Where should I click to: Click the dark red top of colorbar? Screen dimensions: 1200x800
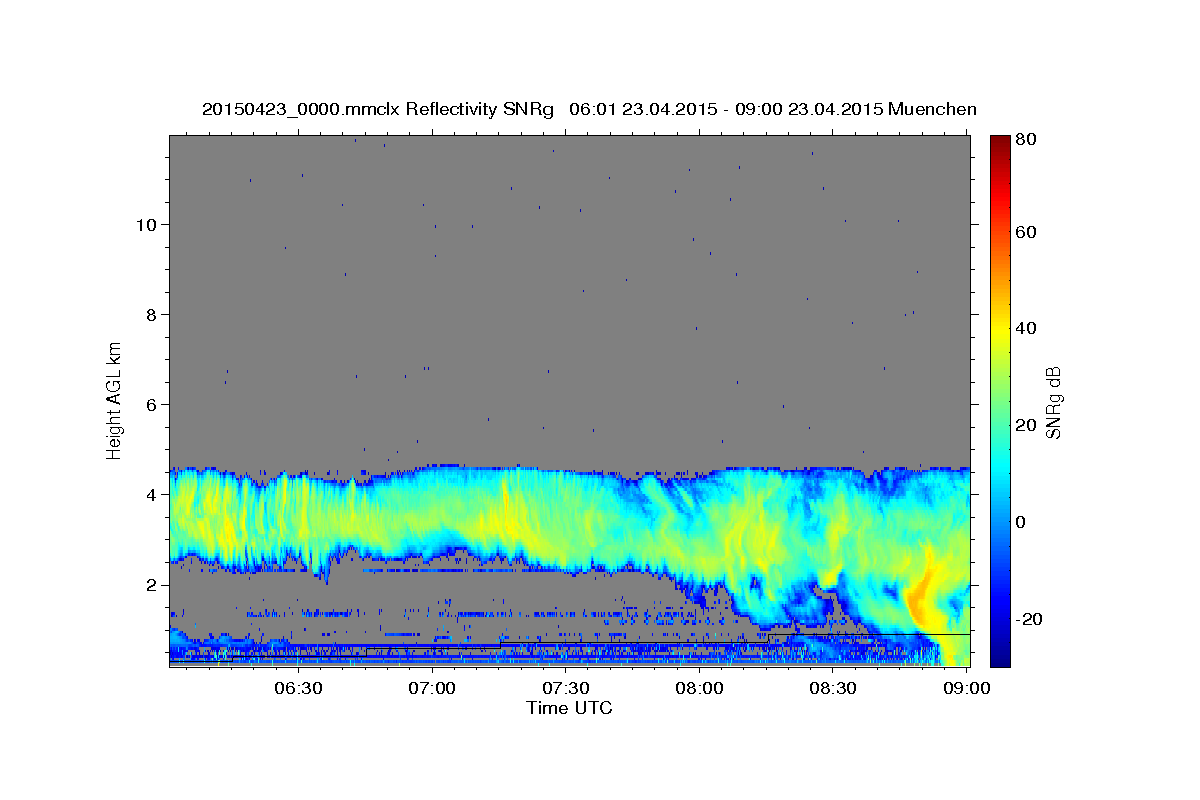tap(1000, 143)
